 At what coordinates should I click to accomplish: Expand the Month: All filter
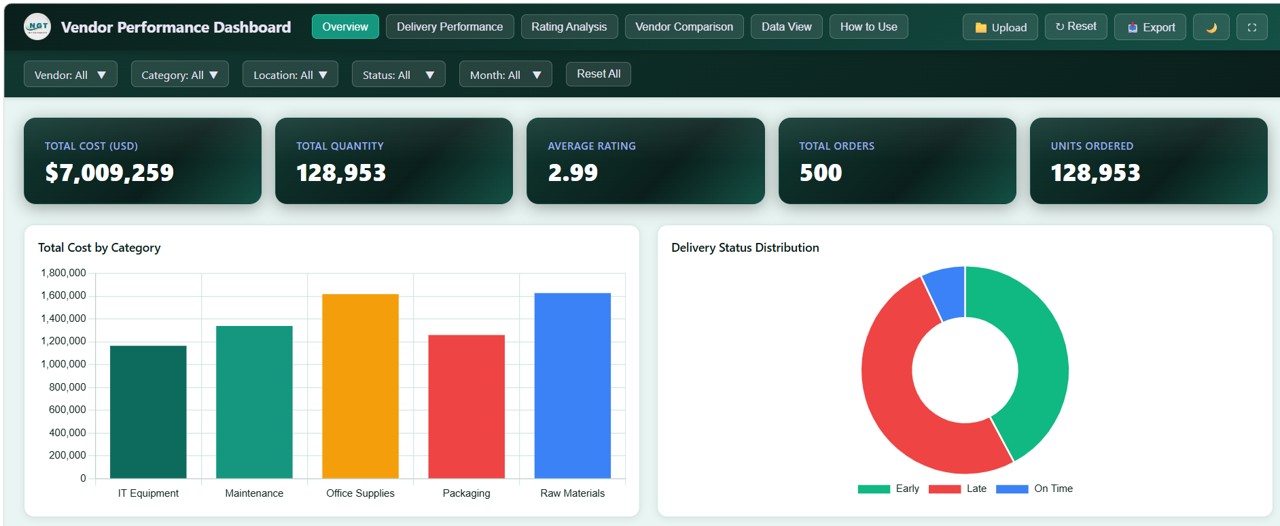tap(505, 74)
